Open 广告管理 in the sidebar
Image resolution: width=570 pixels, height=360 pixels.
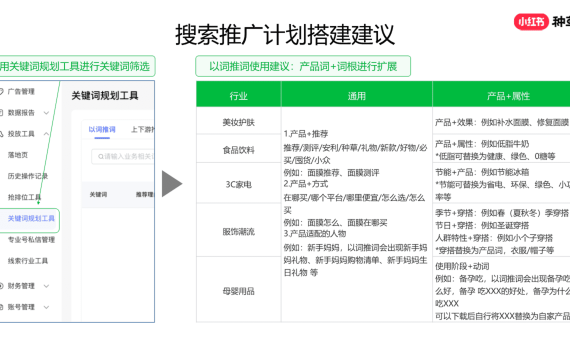tap(21, 92)
